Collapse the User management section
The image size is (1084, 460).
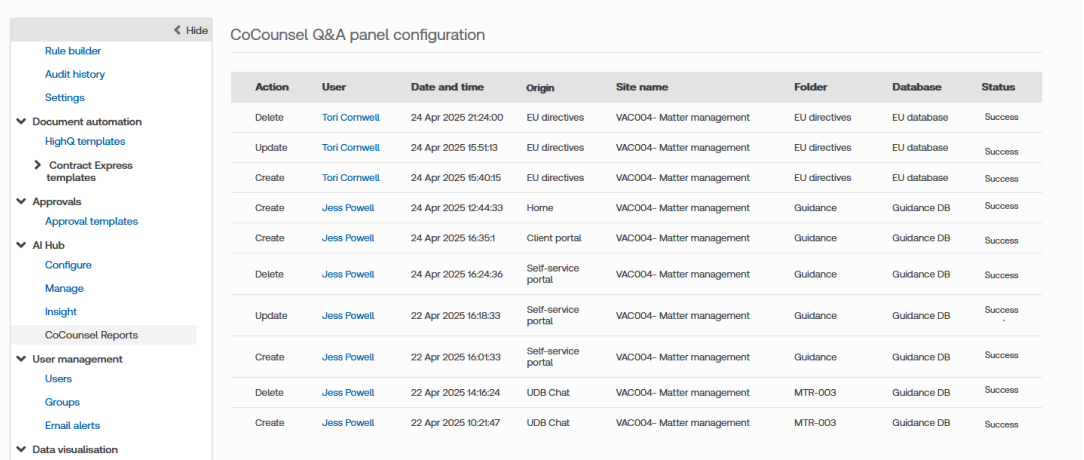click(22, 359)
